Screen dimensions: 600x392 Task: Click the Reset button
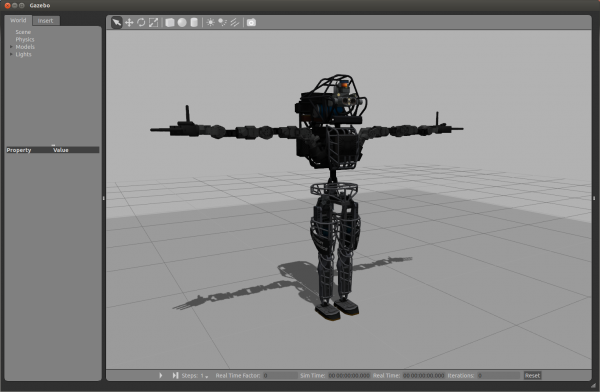coord(532,376)
